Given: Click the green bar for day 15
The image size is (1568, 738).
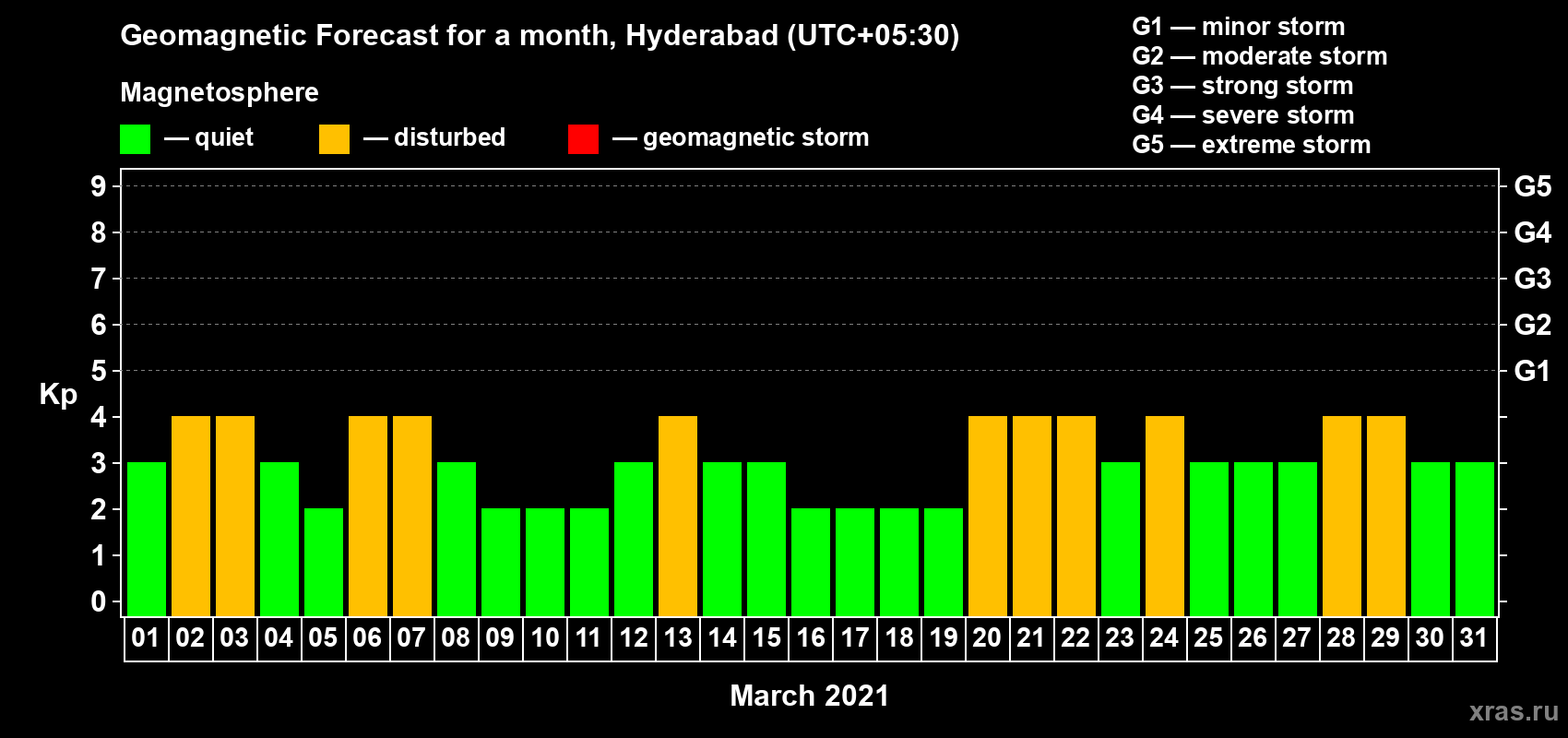Looking at the screenshot, I should point(766,539).
